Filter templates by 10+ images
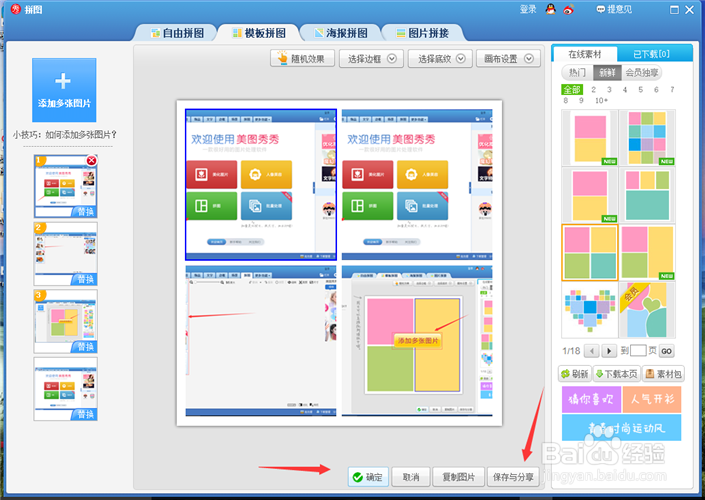 (x=601, y=100)
